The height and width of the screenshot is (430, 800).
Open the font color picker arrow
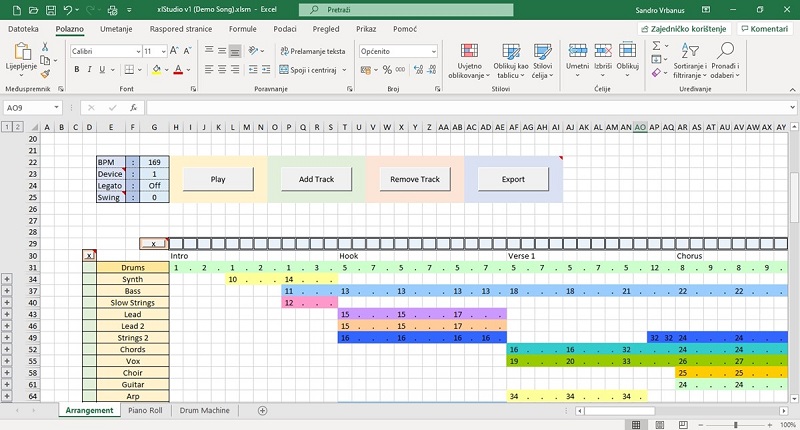click(x=189, y=69)
